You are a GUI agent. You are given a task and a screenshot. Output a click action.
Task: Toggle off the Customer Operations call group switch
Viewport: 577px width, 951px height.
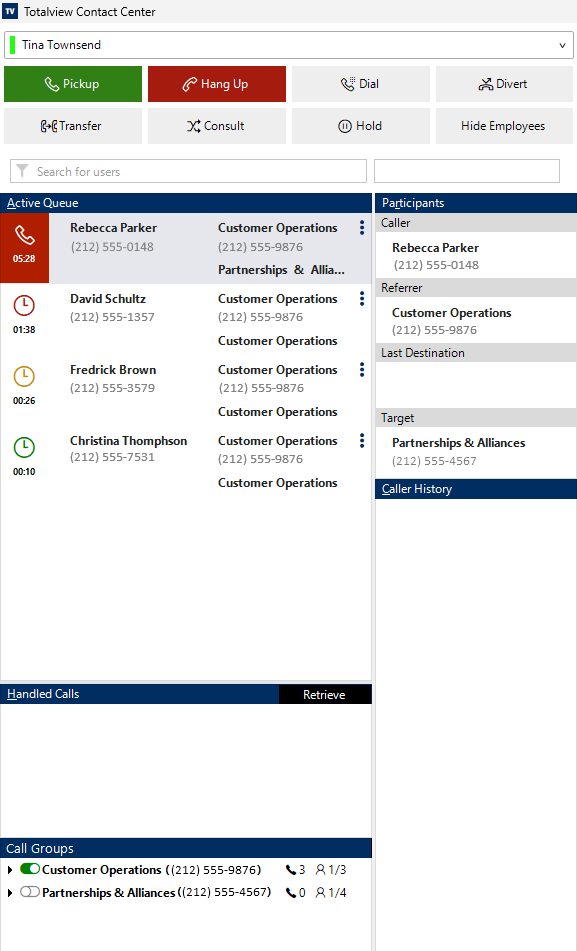[x=30, y=869]
